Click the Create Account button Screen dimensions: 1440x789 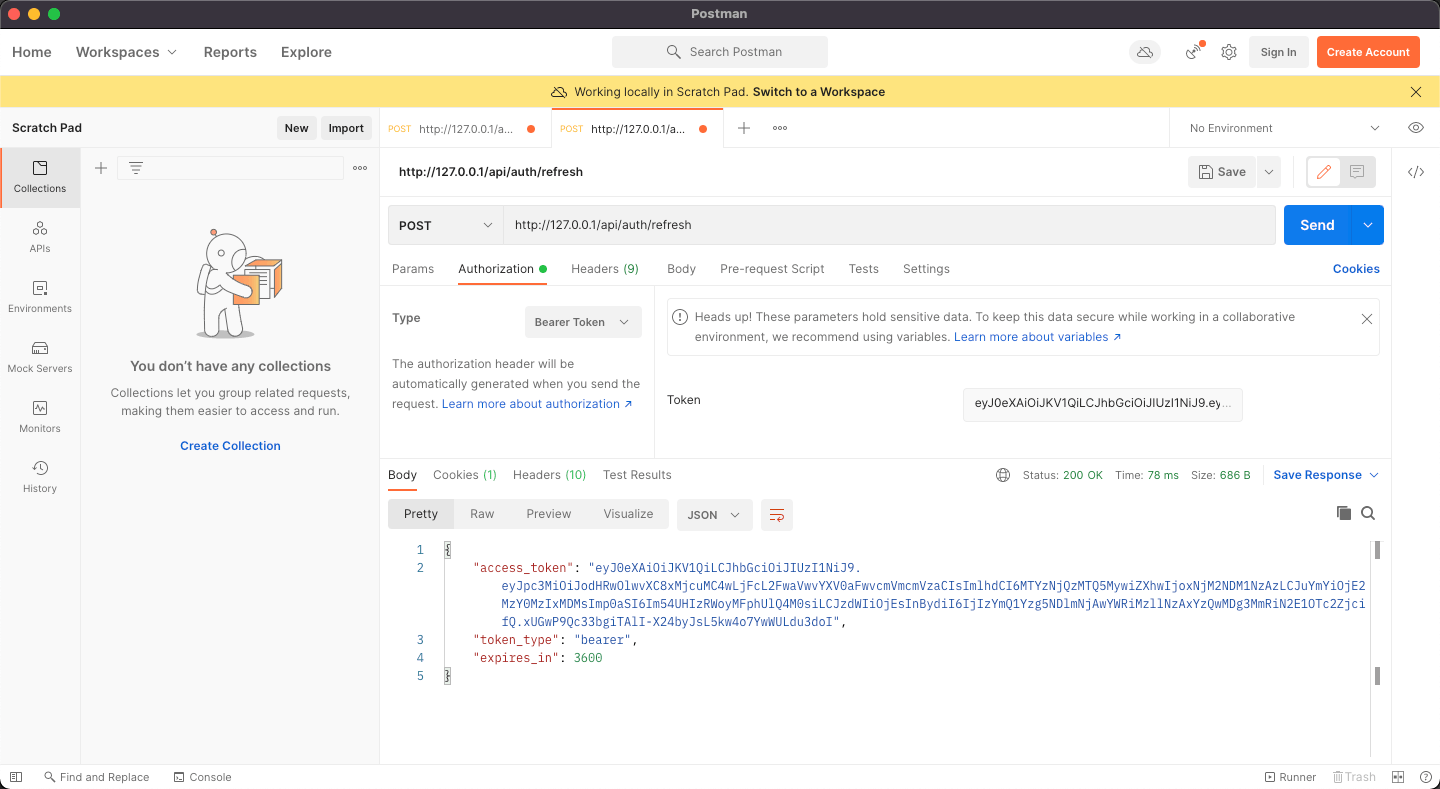(1368, 52)
